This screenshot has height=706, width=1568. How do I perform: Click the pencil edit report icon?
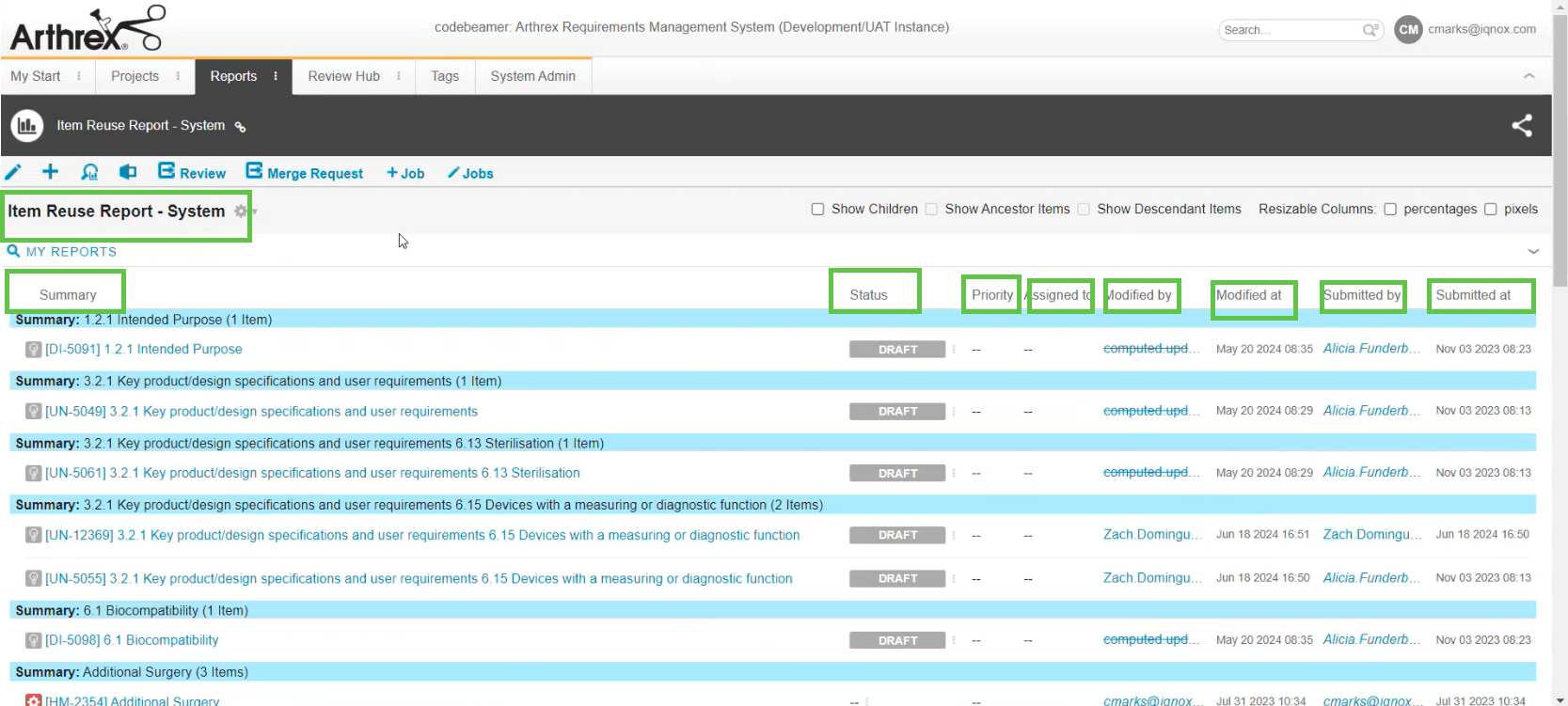[x=13, y=172]
